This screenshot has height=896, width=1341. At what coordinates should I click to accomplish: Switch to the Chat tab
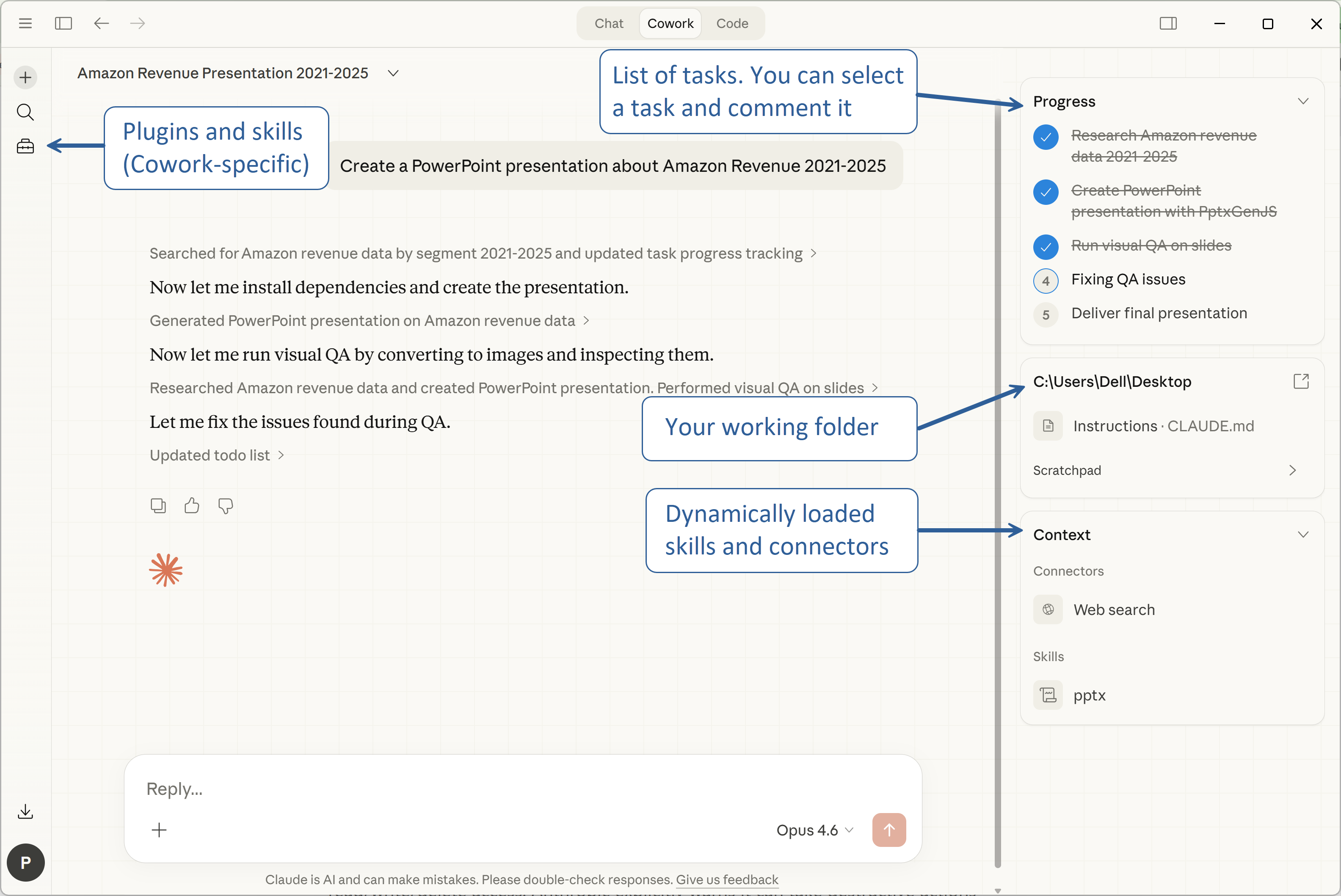[609, 23]
